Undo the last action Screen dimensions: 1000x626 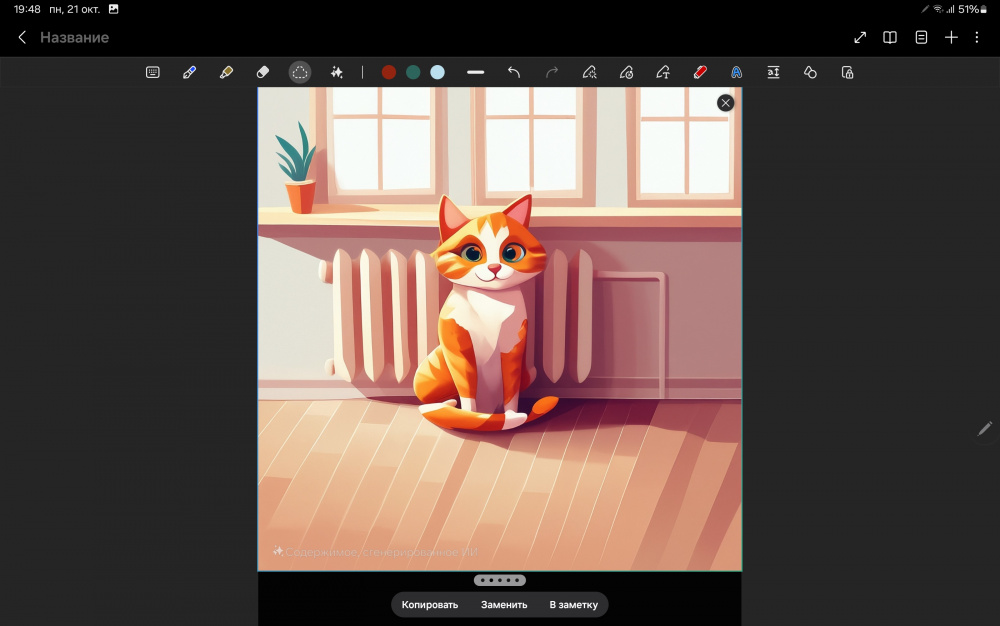point(514,72)
